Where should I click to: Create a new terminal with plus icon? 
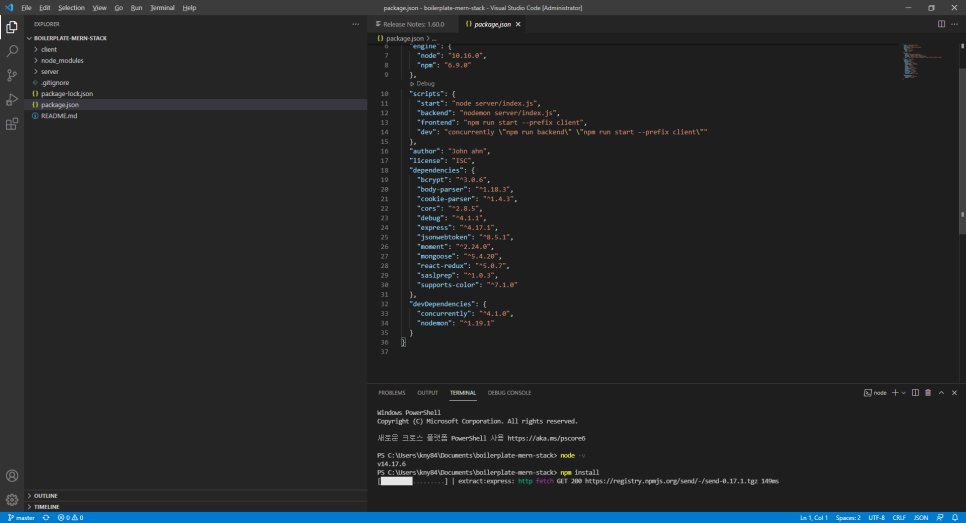(x=895, y=392)
